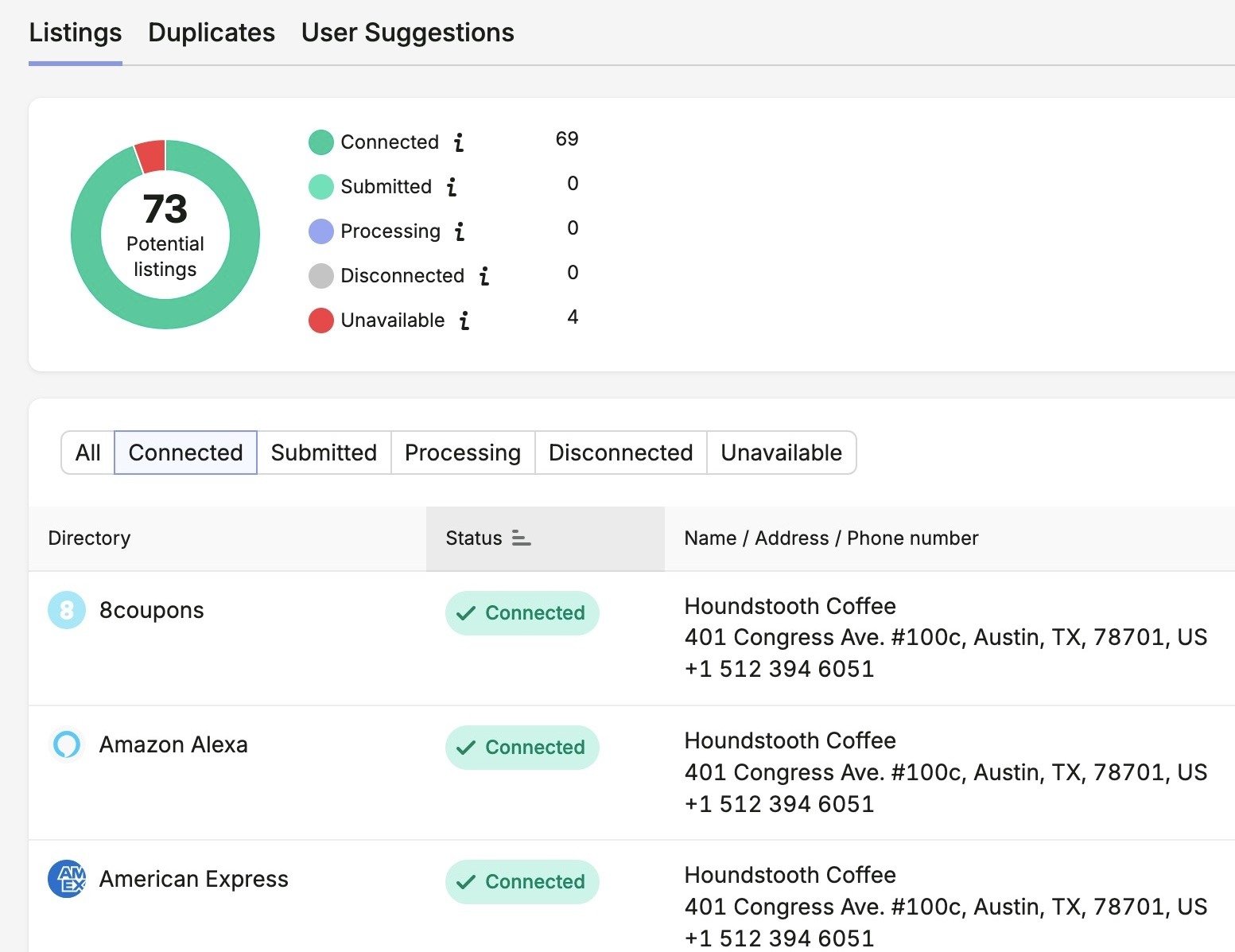Click the Connected status badge for 8coupons
This screenshot has height=952, width=1235.
[522, 613]
